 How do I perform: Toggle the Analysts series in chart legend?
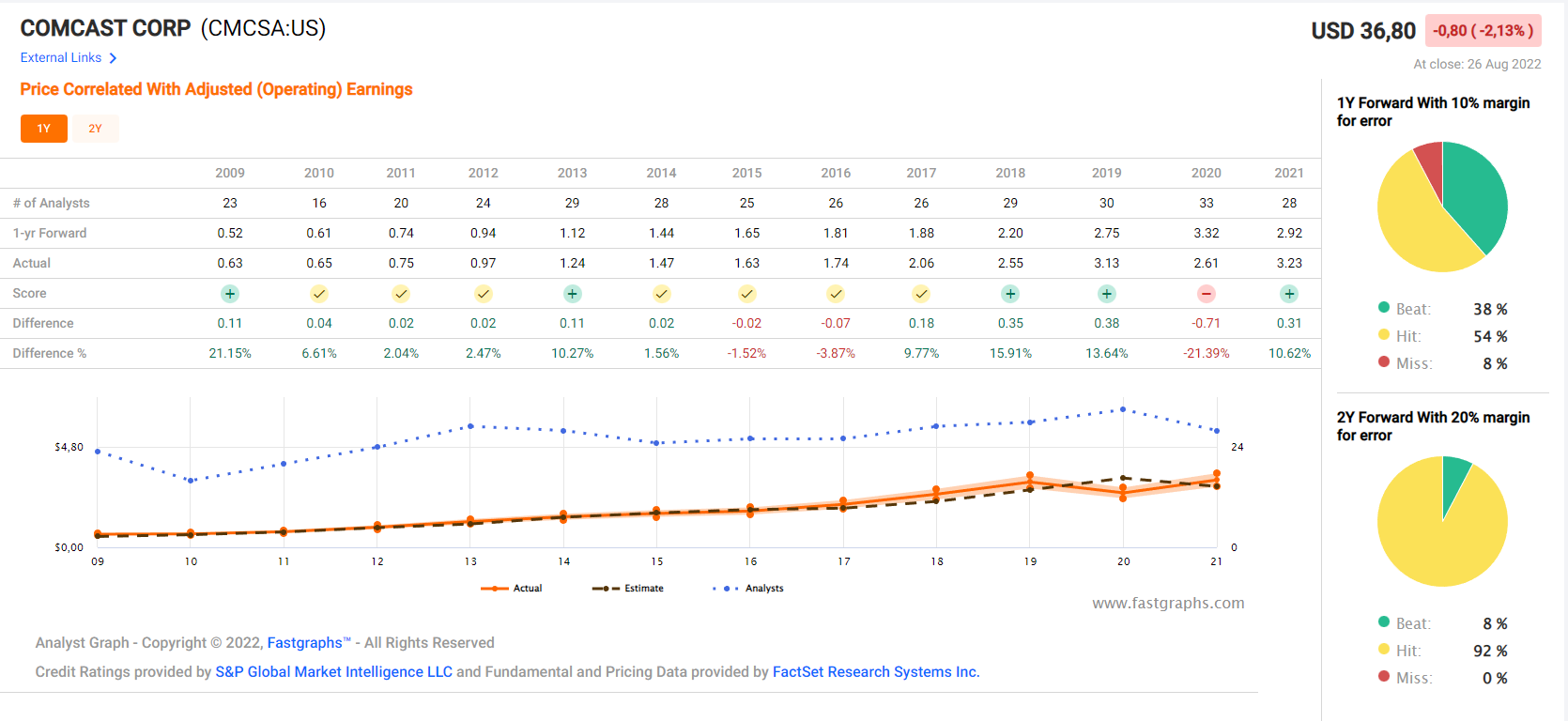coord(748,589)
